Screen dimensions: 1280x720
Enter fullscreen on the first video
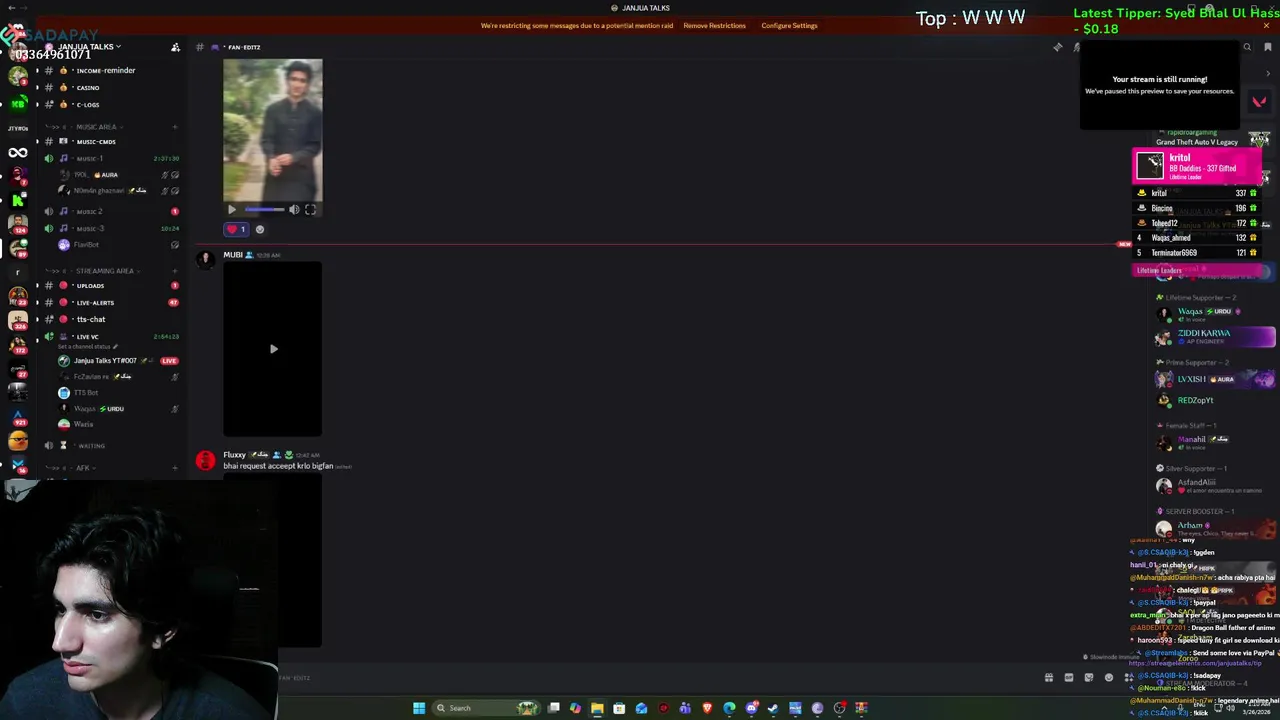(310, 210)
